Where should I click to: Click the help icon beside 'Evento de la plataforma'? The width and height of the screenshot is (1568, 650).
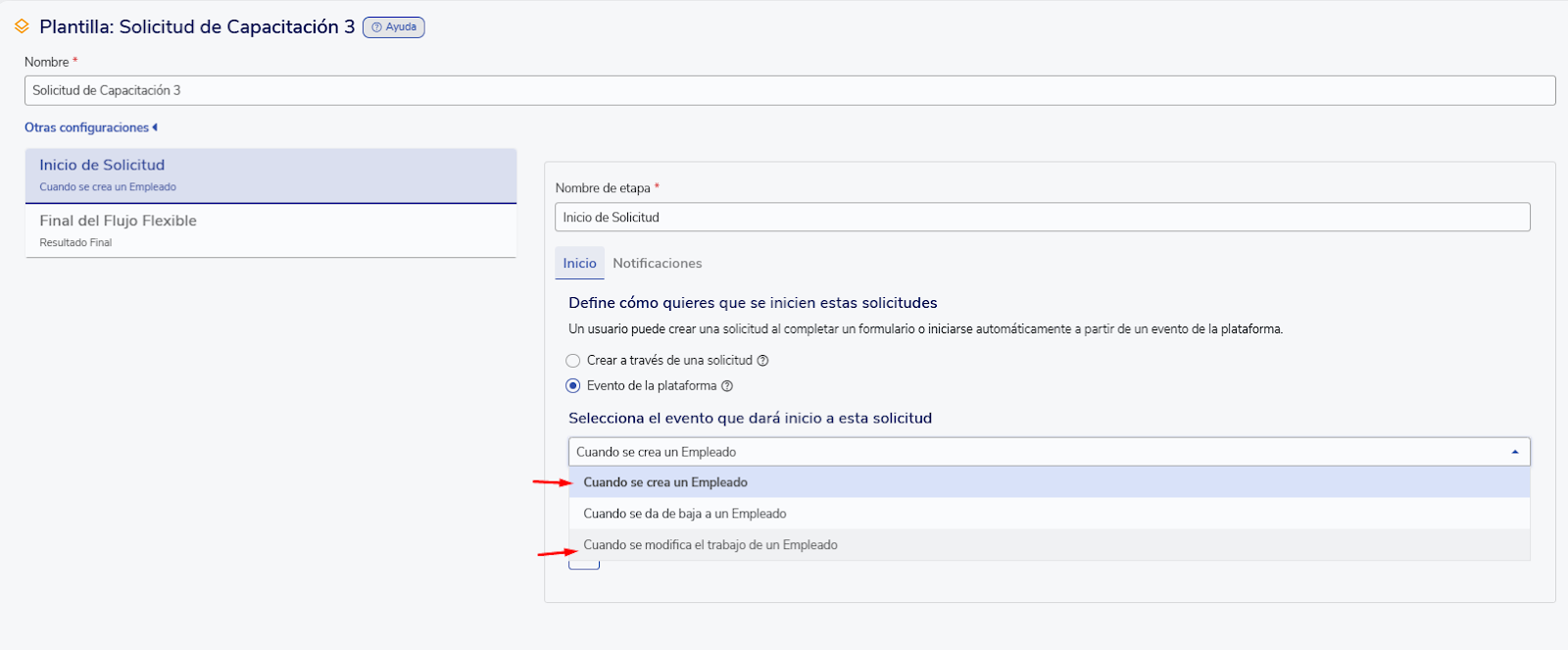727,386
